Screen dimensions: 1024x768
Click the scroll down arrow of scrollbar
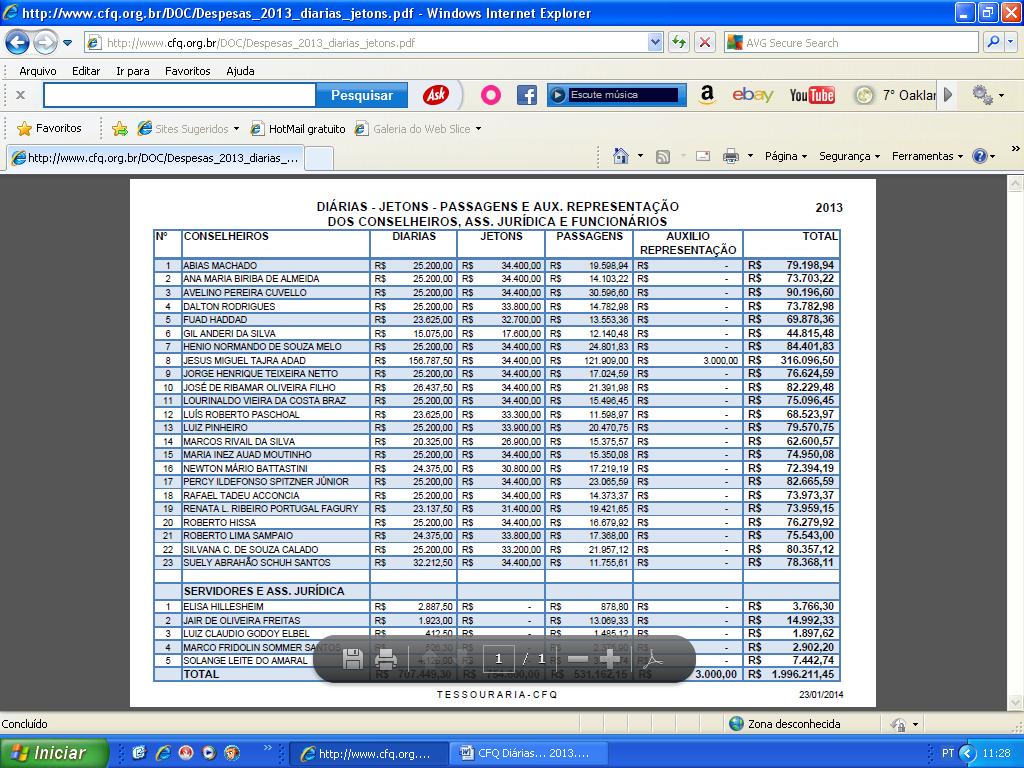pos(1016,703)
